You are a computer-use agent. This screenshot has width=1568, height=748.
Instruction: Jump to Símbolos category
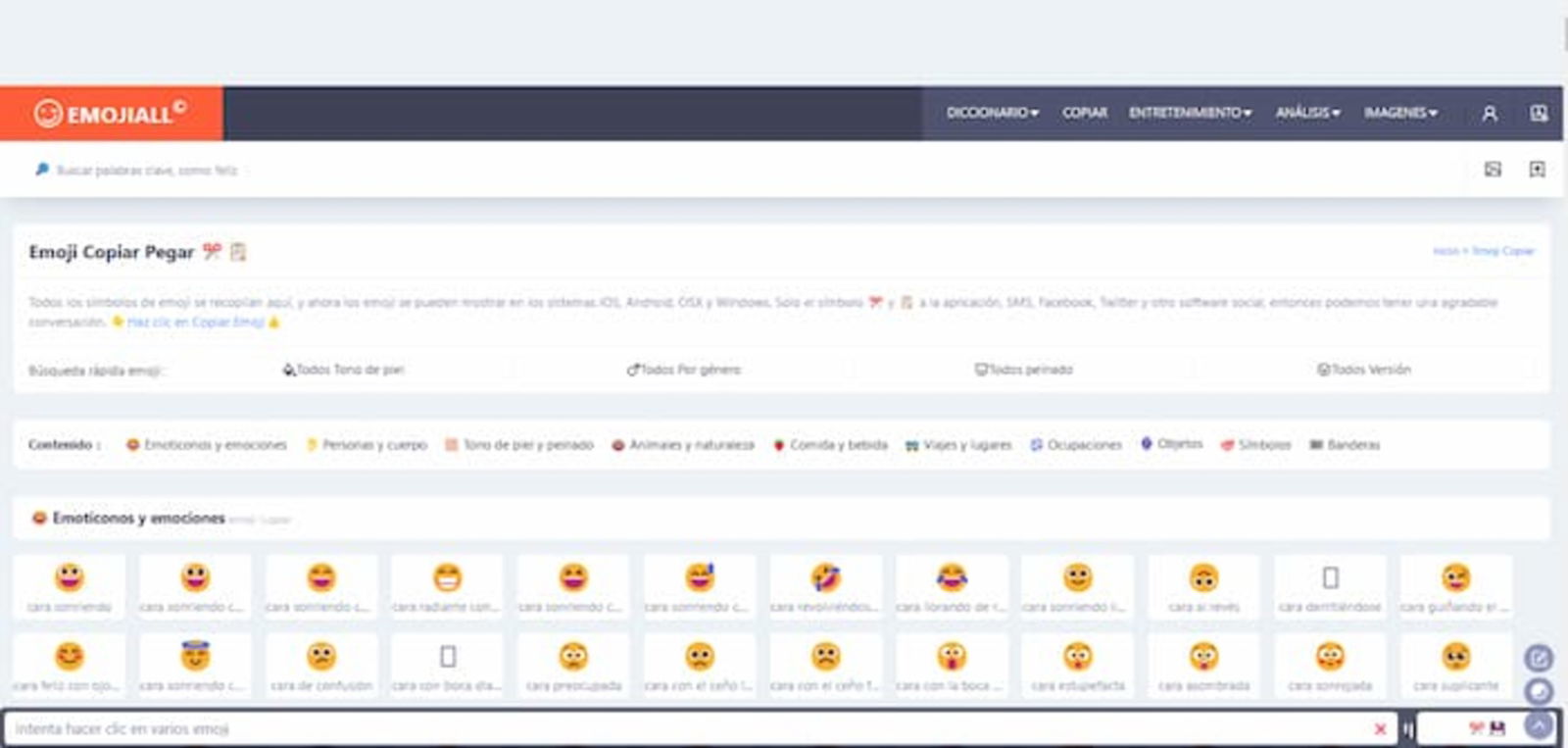coord(1255,445)
